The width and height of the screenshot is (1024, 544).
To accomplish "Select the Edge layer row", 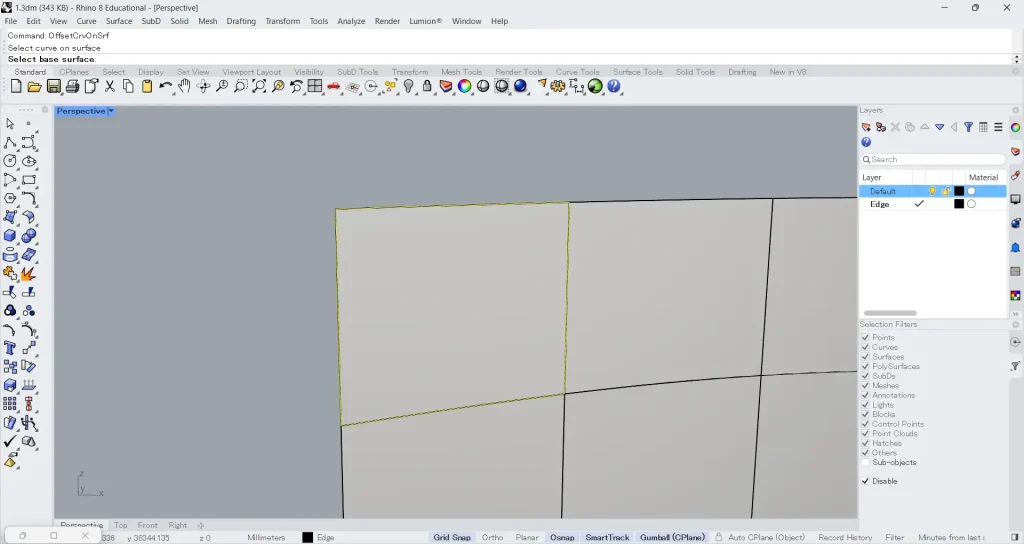I will click(x=933, y=204).
